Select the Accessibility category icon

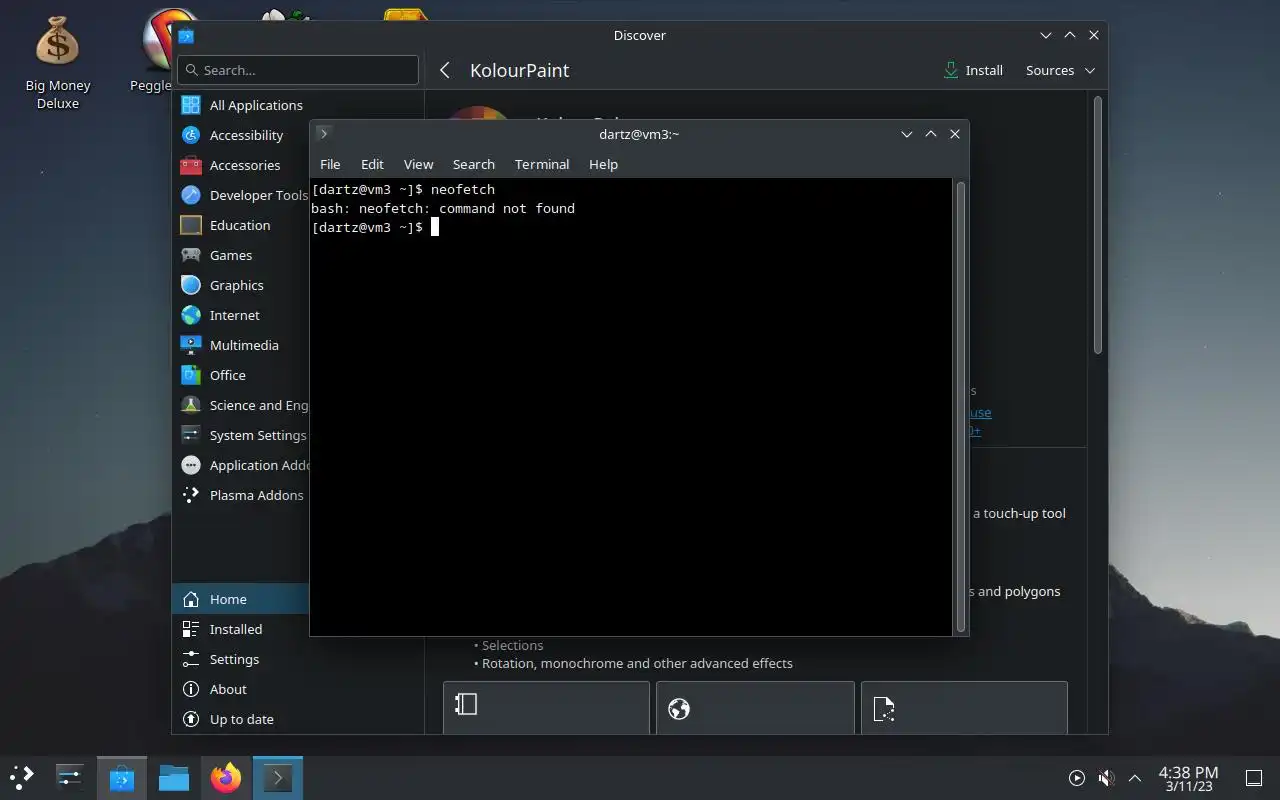tap(191, 135)
